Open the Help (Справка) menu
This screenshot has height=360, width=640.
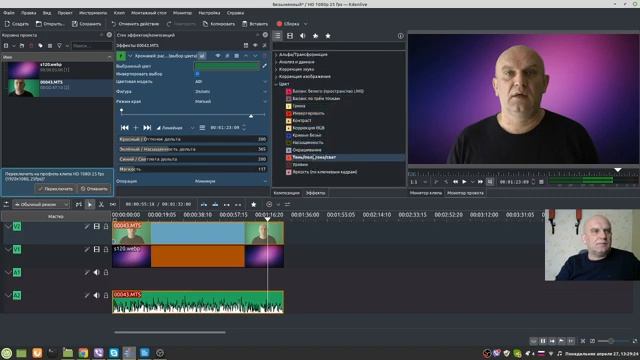(x=235, y=13)
